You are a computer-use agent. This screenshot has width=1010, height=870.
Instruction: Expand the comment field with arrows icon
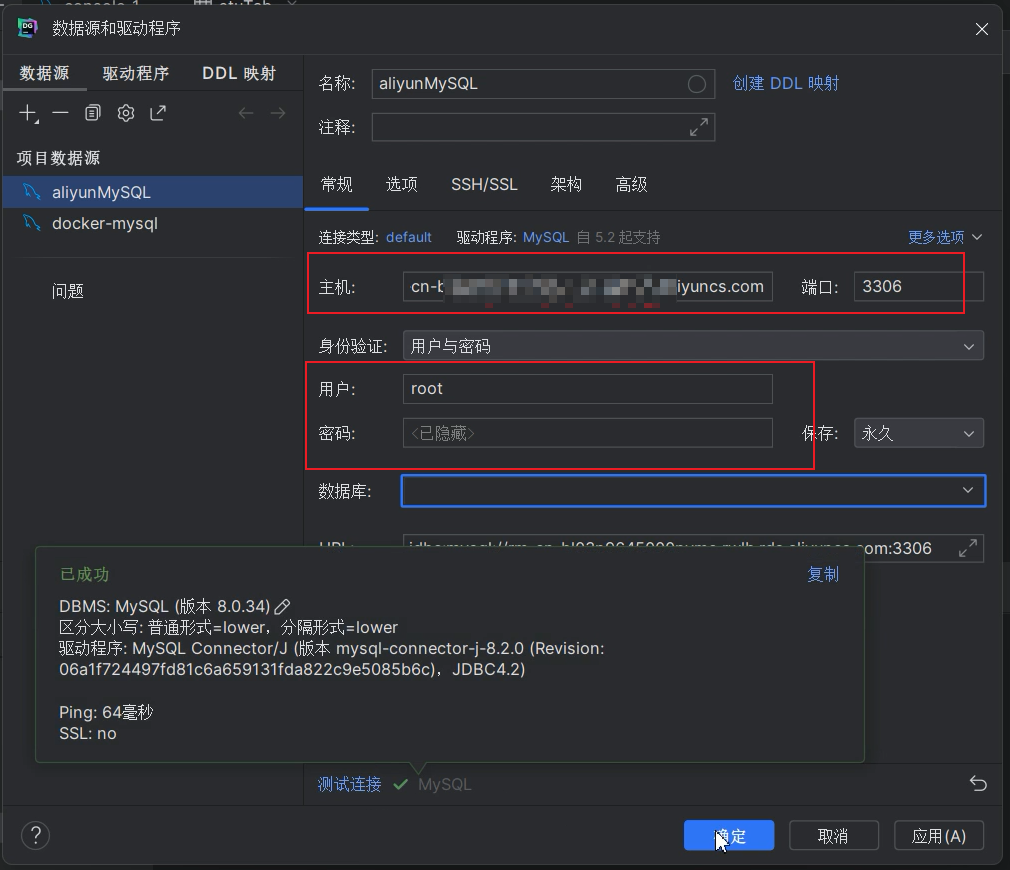coord(699,127)
